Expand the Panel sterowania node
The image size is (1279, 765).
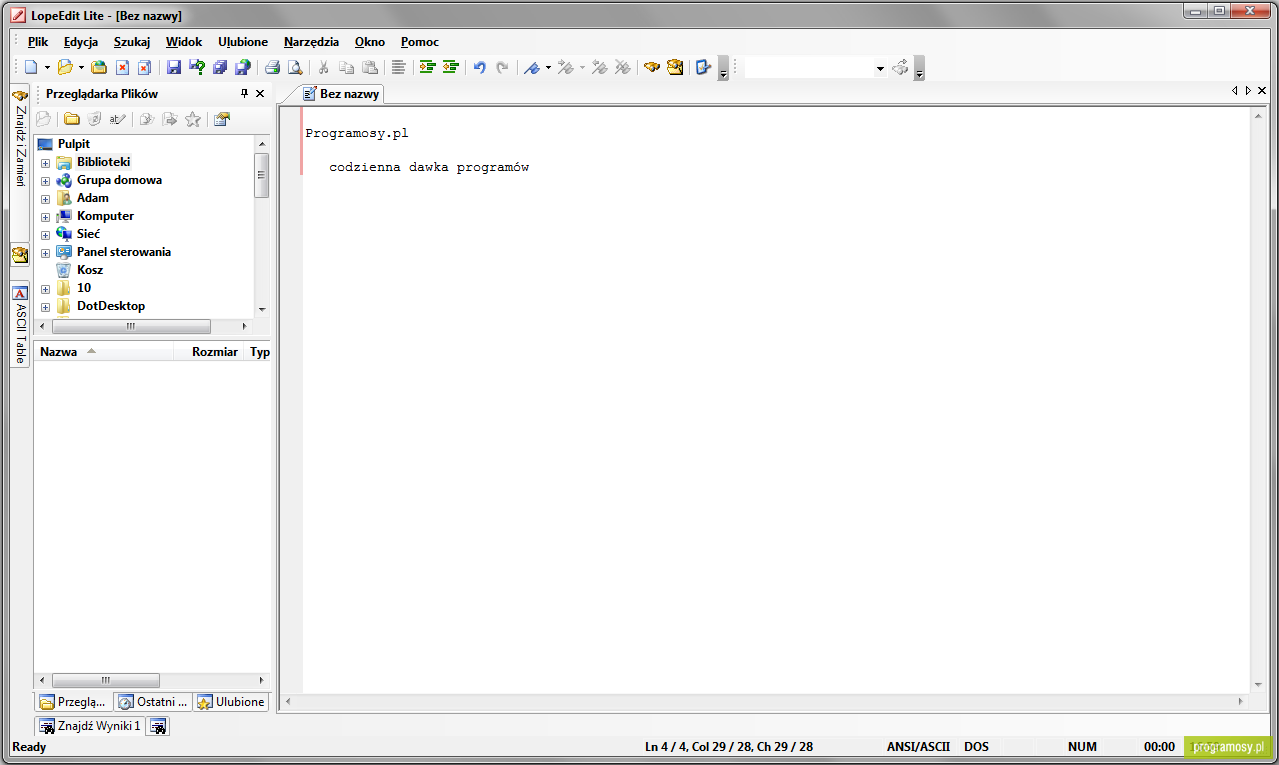click(45, 253)
